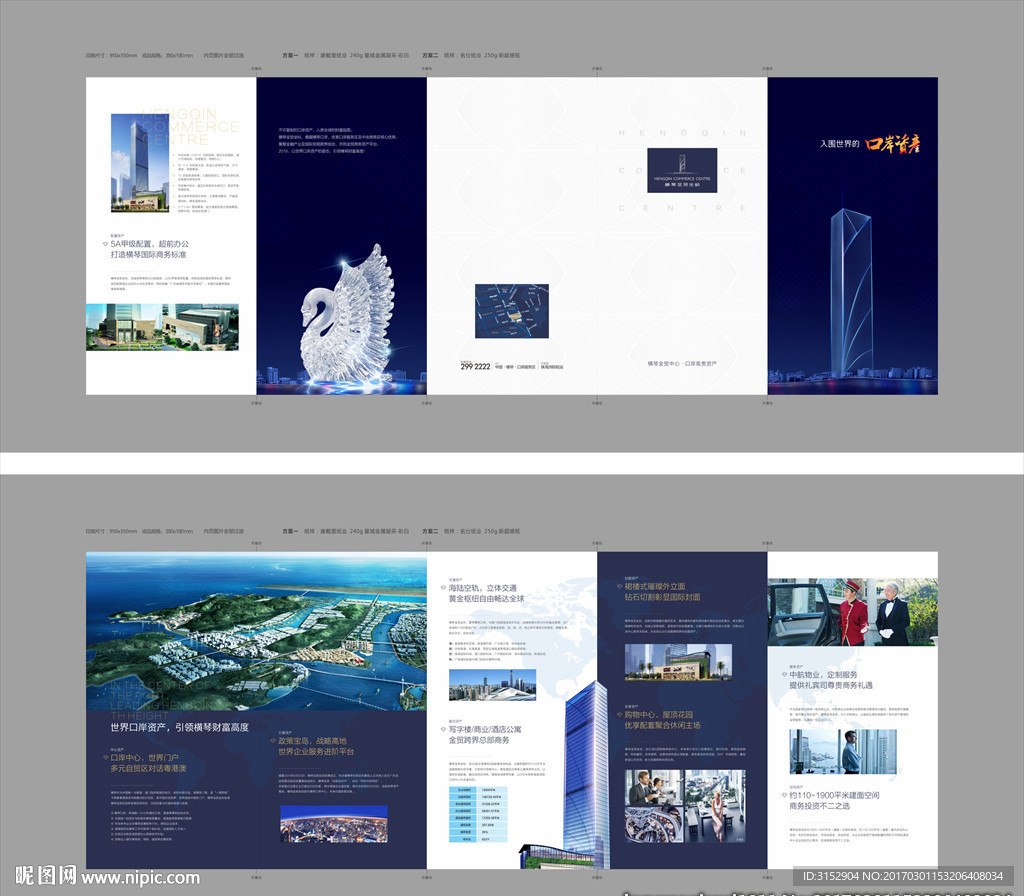Click the caption 横琴金贸中心 · 口岸高贵资产
The width and height of the screenshot is (1024, 896).
pyautogui.click(x=682, y=364)
